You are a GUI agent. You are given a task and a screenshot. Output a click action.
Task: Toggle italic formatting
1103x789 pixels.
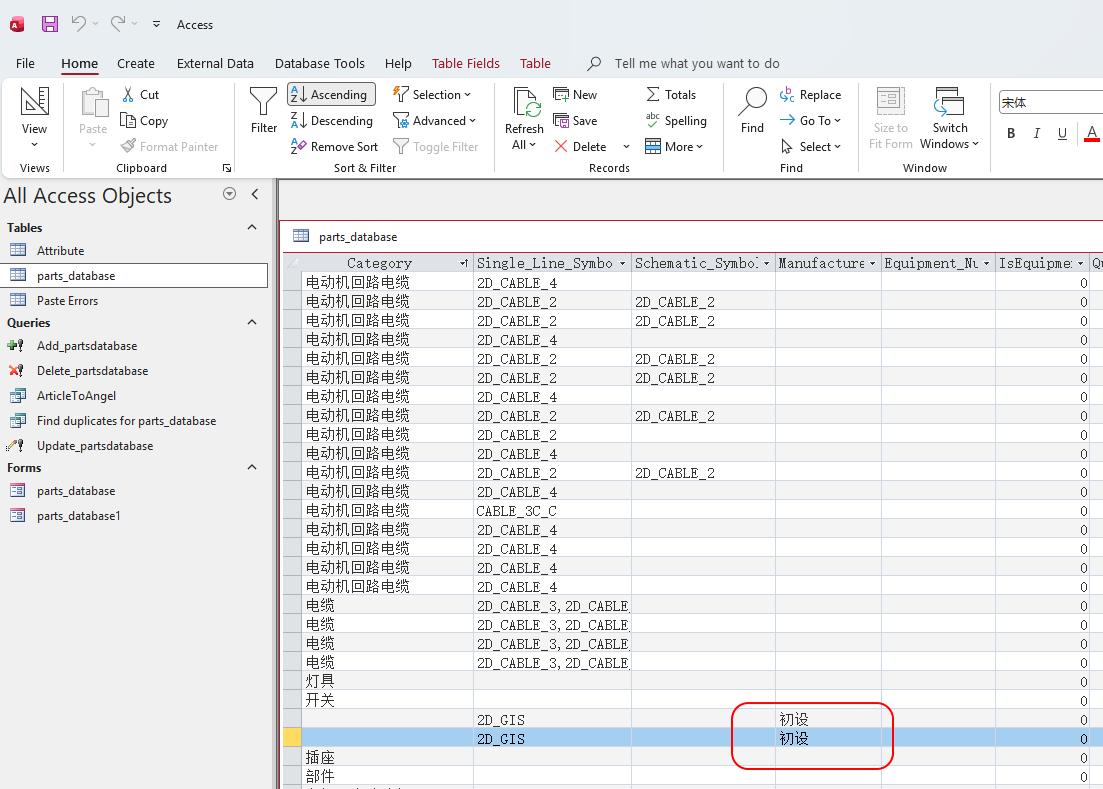[x=1036, y=134]
